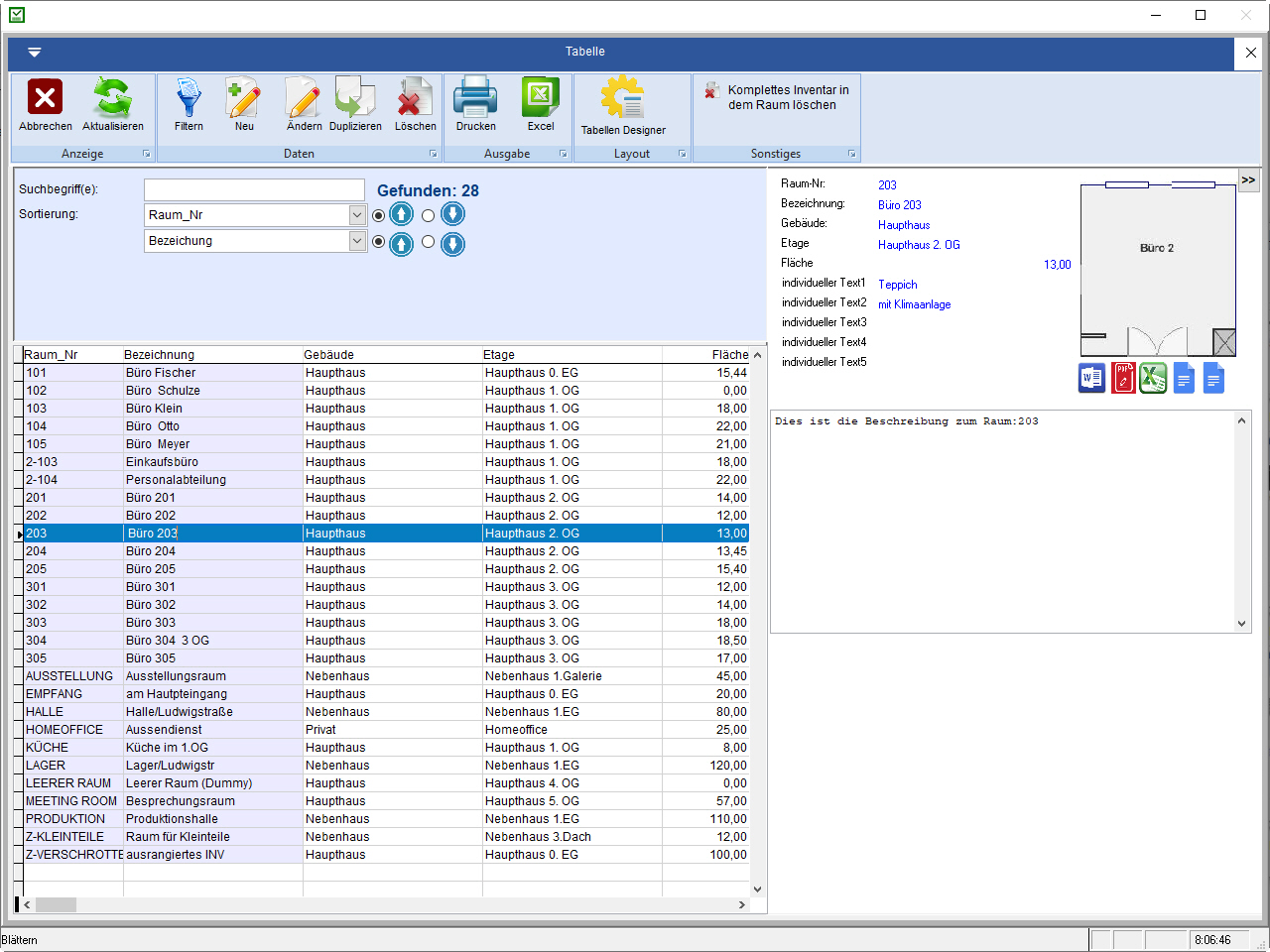The width and height of the screenshot is (1270, 952).
Task: Select descending radio button for Bezeichung sort
Action: click(428, 241)
